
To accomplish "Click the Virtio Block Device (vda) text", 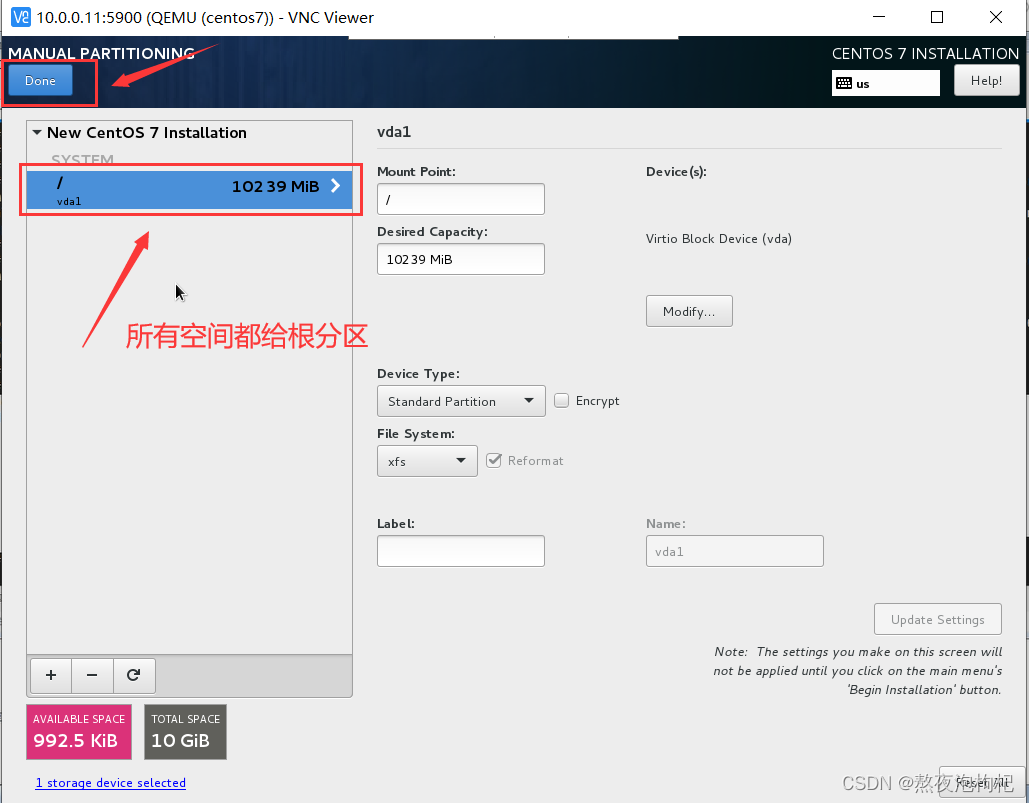I will coord(719,239).
